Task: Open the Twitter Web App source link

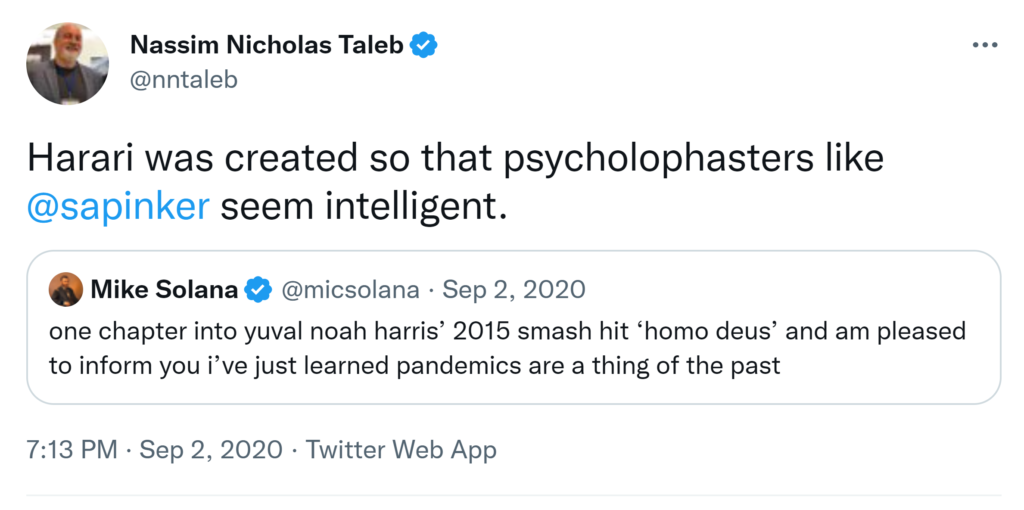Action: [401, 450]
